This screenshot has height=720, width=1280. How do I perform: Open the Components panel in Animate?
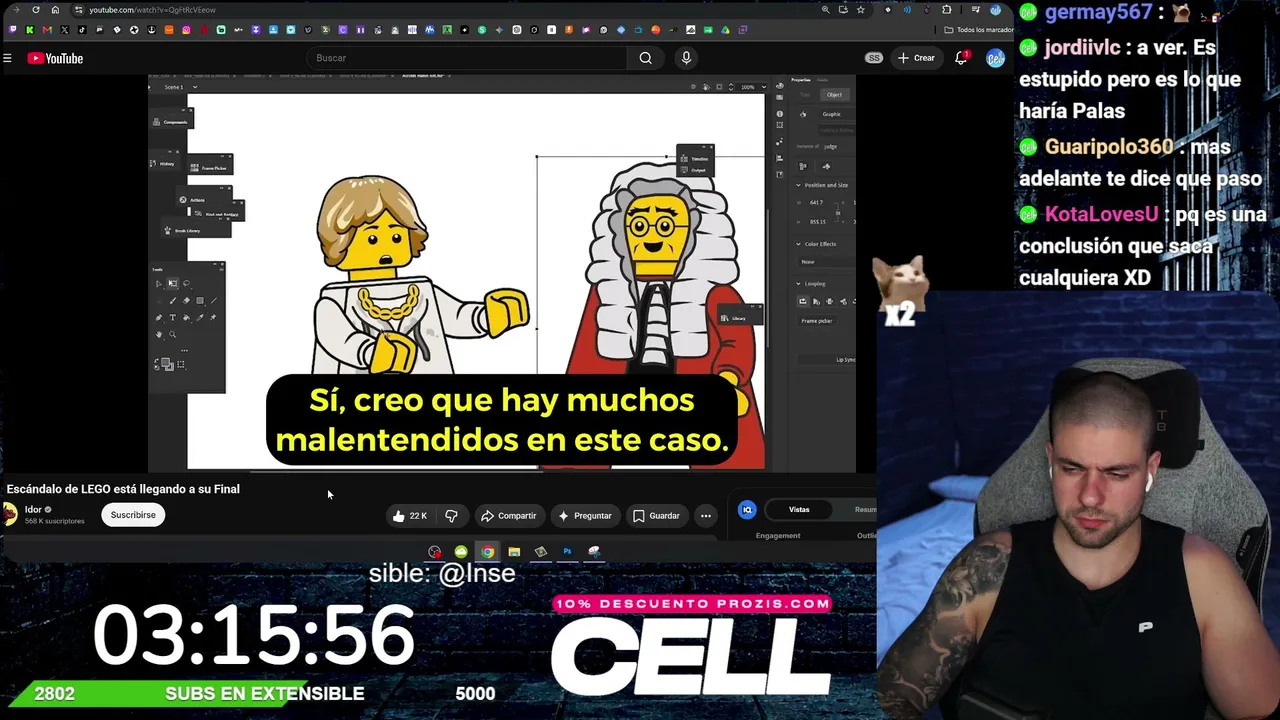click(x=172, y=122)
